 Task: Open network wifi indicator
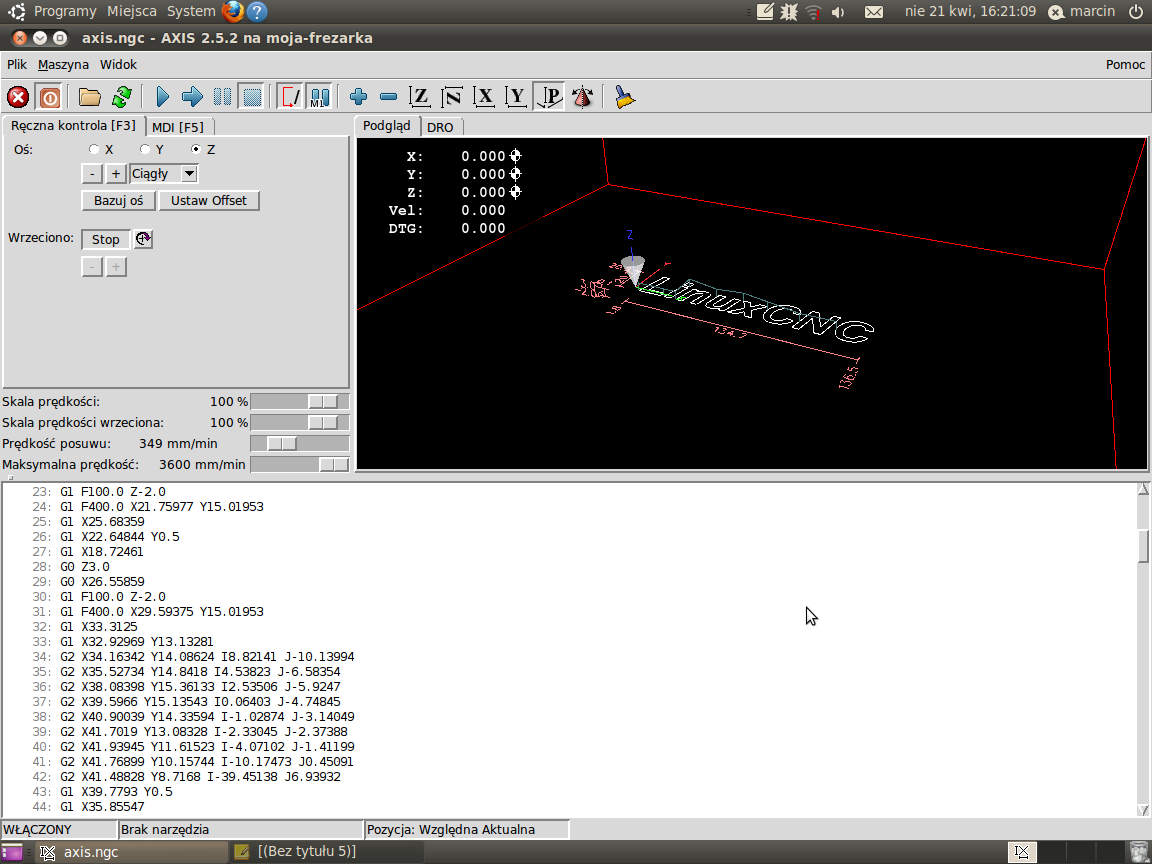click(813, 12)
